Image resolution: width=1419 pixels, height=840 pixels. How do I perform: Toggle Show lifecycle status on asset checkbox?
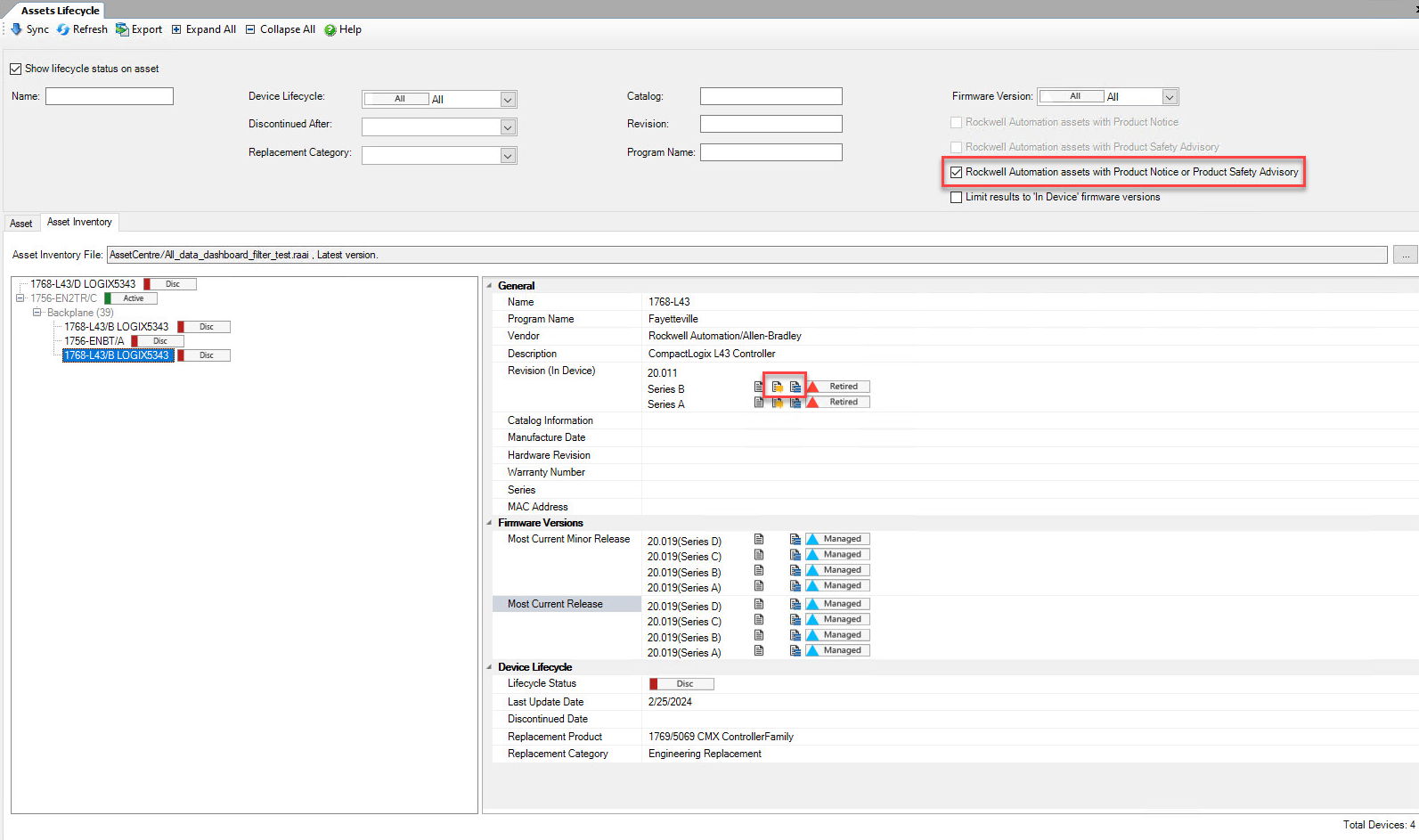15,69
